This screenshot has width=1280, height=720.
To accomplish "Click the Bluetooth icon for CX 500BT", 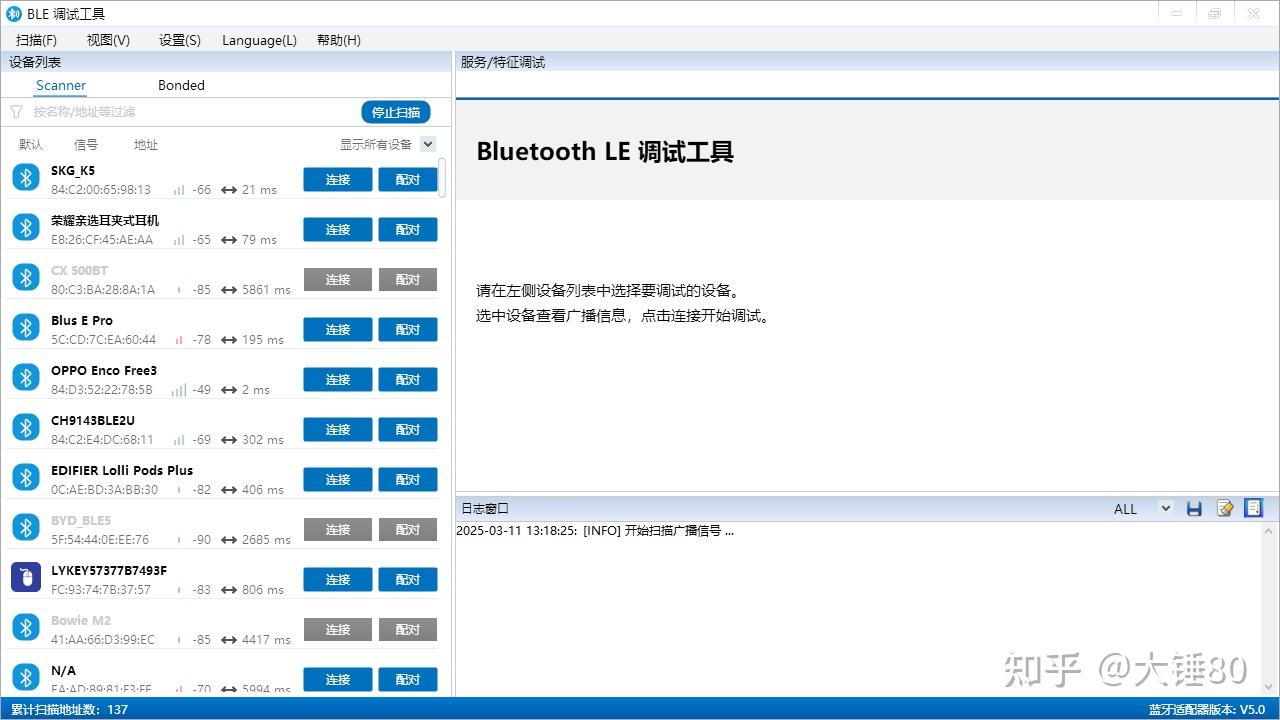I will coord(26,277).
